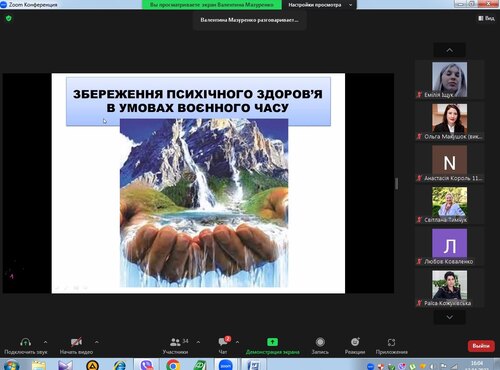500x370 pixels.
Task: Expand video options arrow beside Start video
Action: (97, 342)
